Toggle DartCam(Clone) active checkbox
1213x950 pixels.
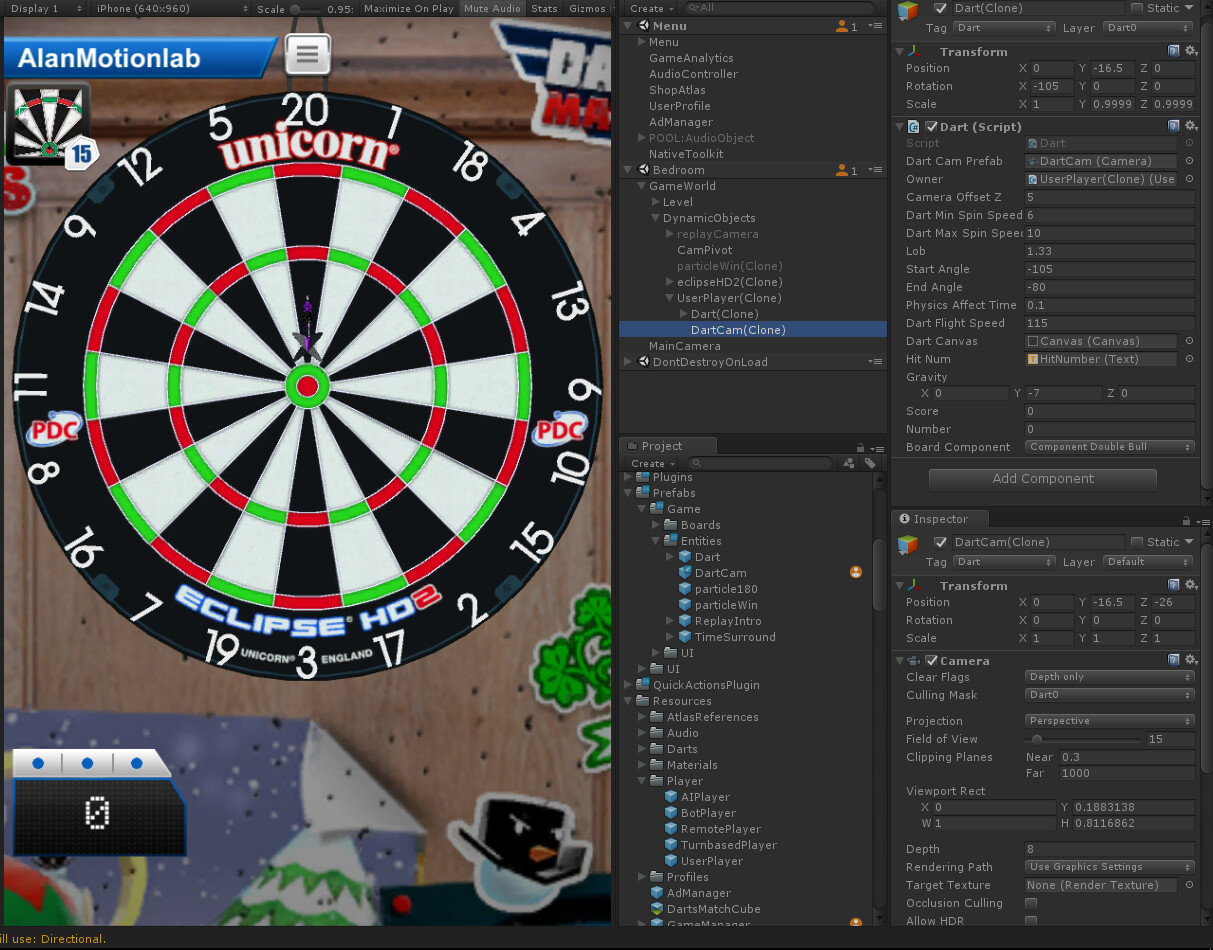coord(940,542)
